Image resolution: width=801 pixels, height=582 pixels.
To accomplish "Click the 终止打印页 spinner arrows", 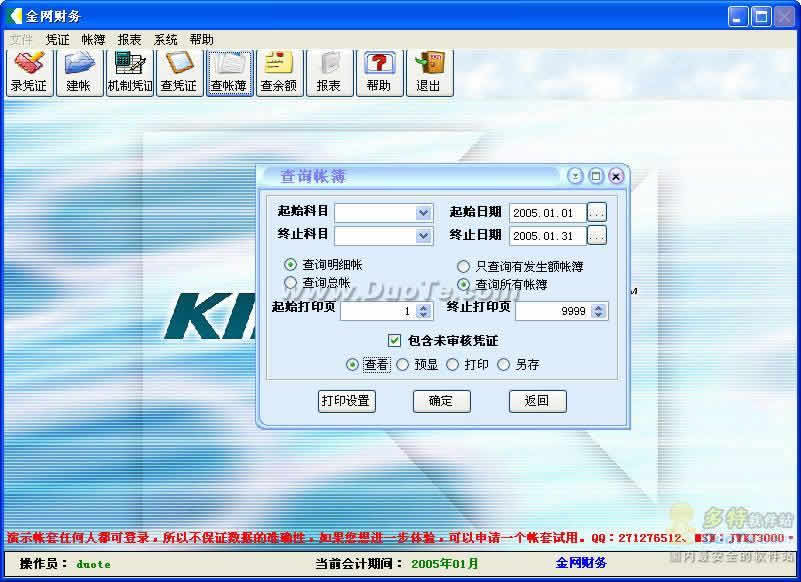I will [x=599, y=311].
